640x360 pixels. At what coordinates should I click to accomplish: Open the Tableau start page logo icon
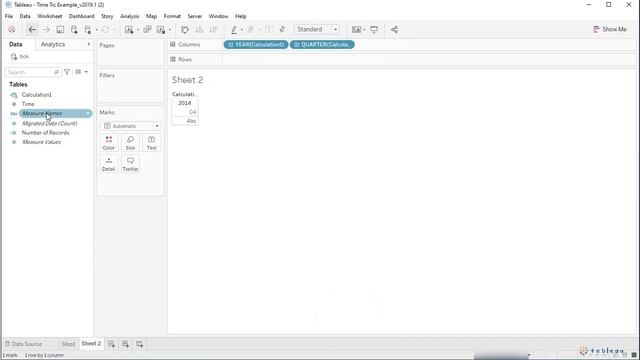pos(12,29)
